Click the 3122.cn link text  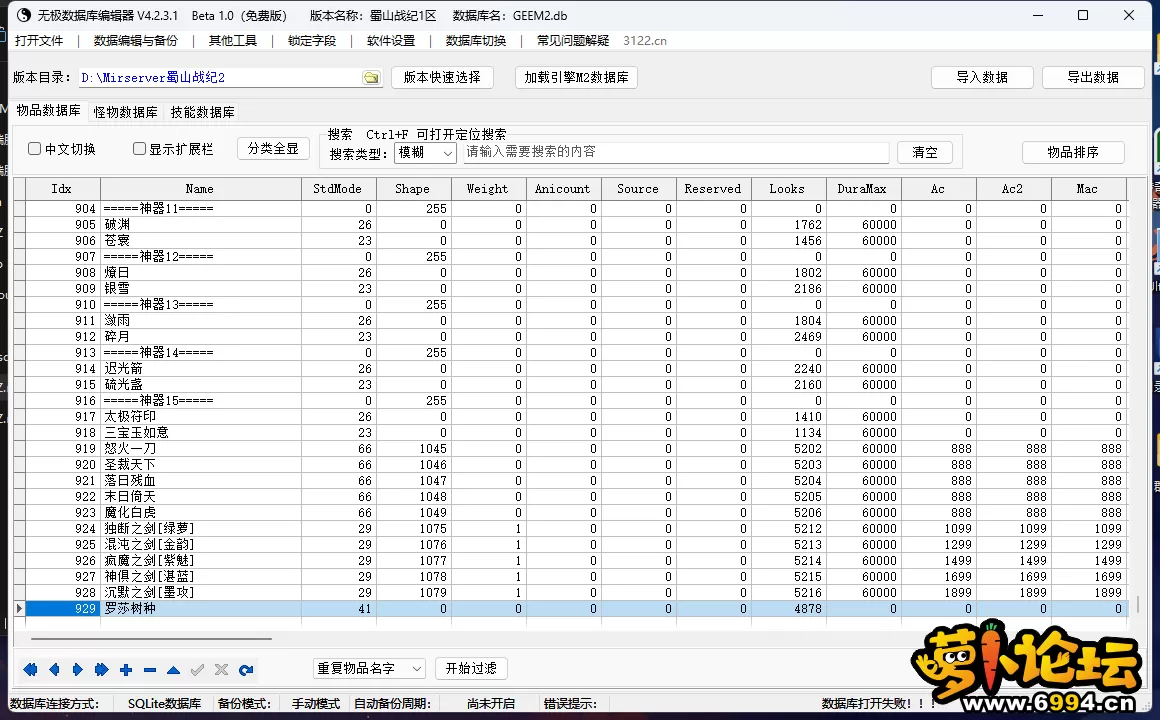click(x=644, y=41)
